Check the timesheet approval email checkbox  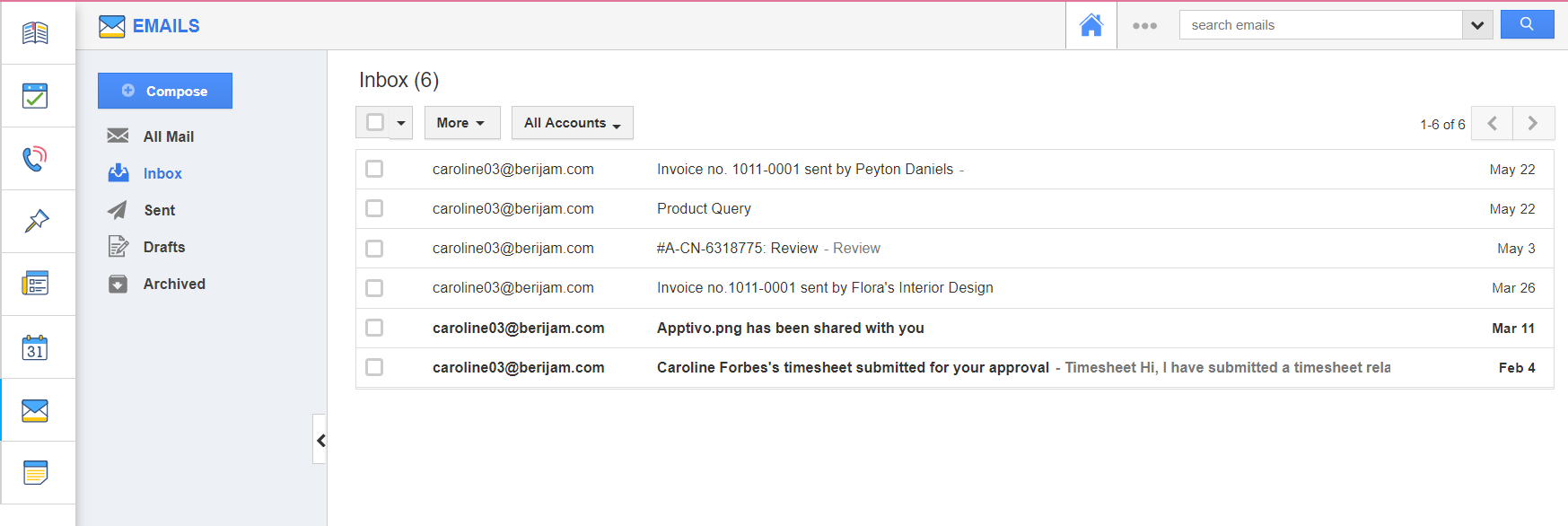(x=374, y=367)
